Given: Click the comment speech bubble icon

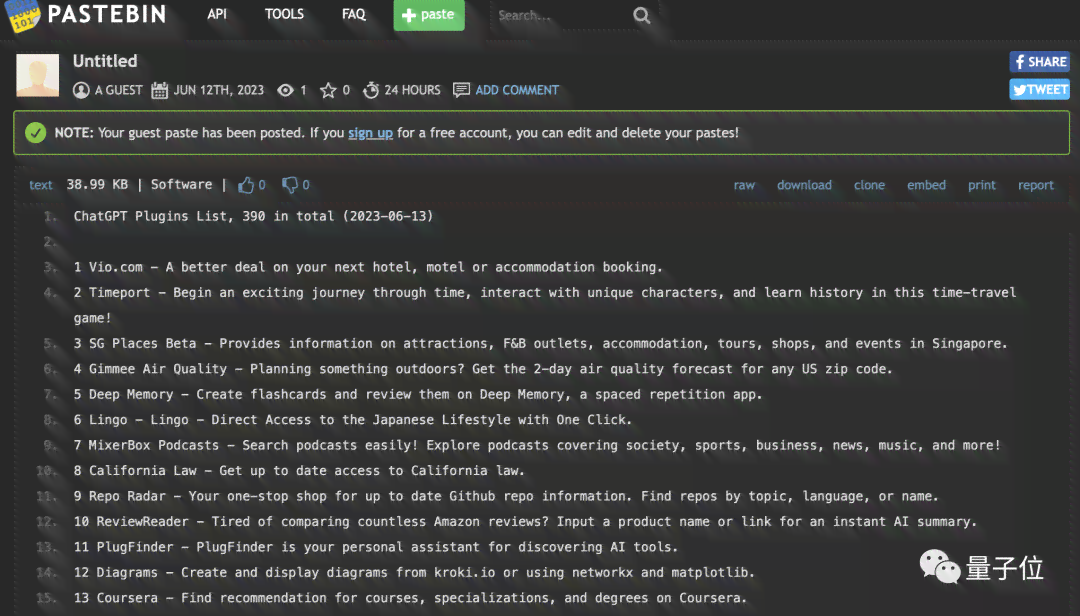Looking at the screenshot, I should point(461,90).
